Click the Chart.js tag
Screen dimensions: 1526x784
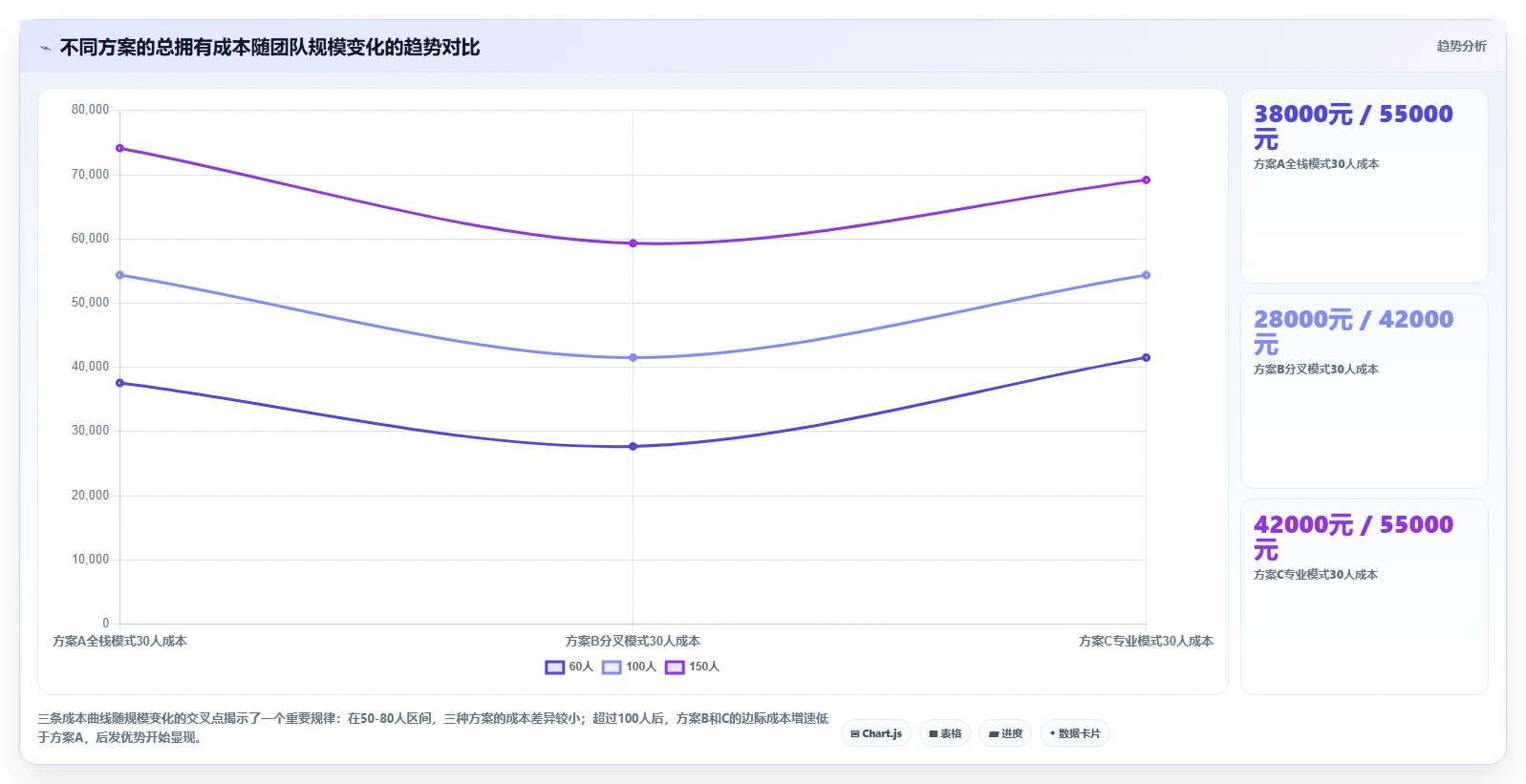click(876, 733)
